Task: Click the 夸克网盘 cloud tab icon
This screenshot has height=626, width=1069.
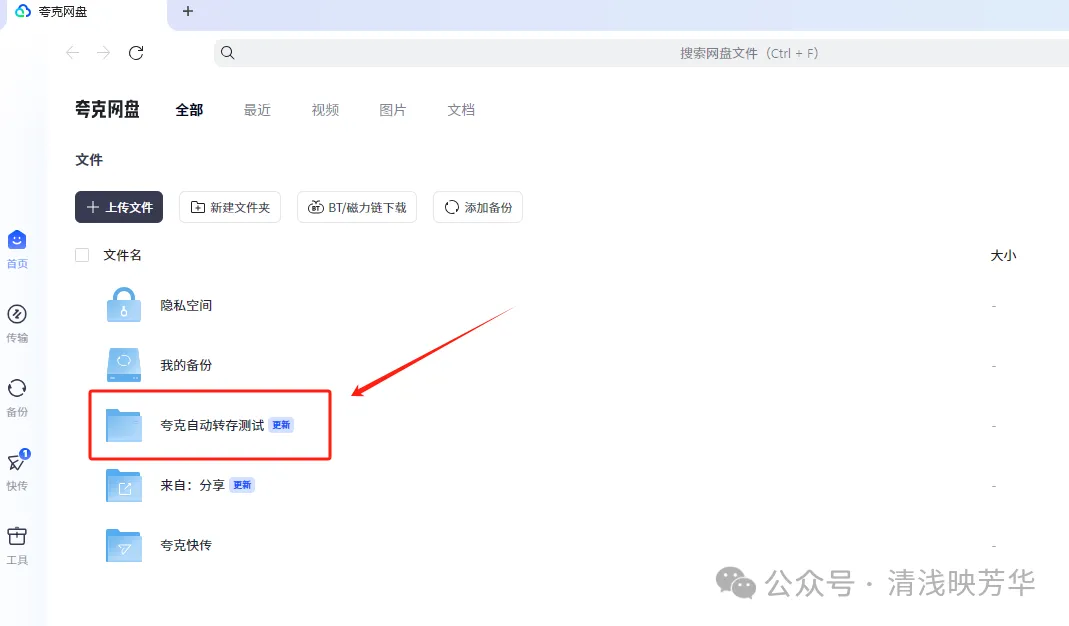Action: 23,12
